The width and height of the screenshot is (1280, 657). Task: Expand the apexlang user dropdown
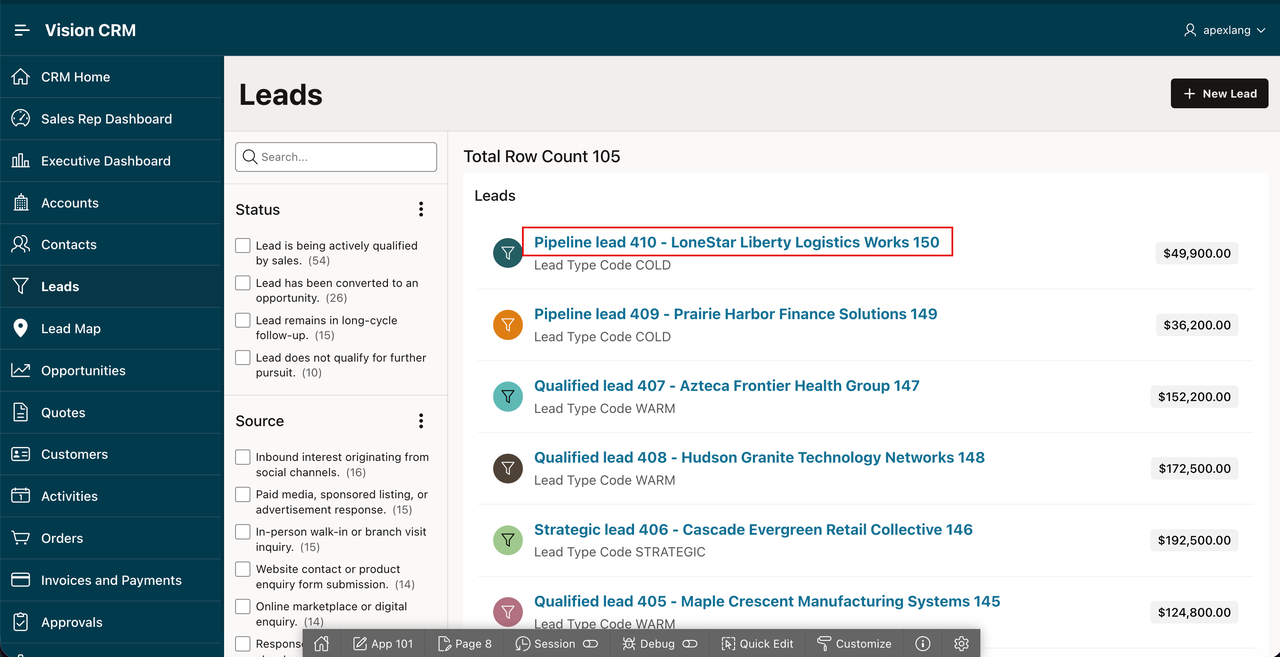coord(1224,30)
